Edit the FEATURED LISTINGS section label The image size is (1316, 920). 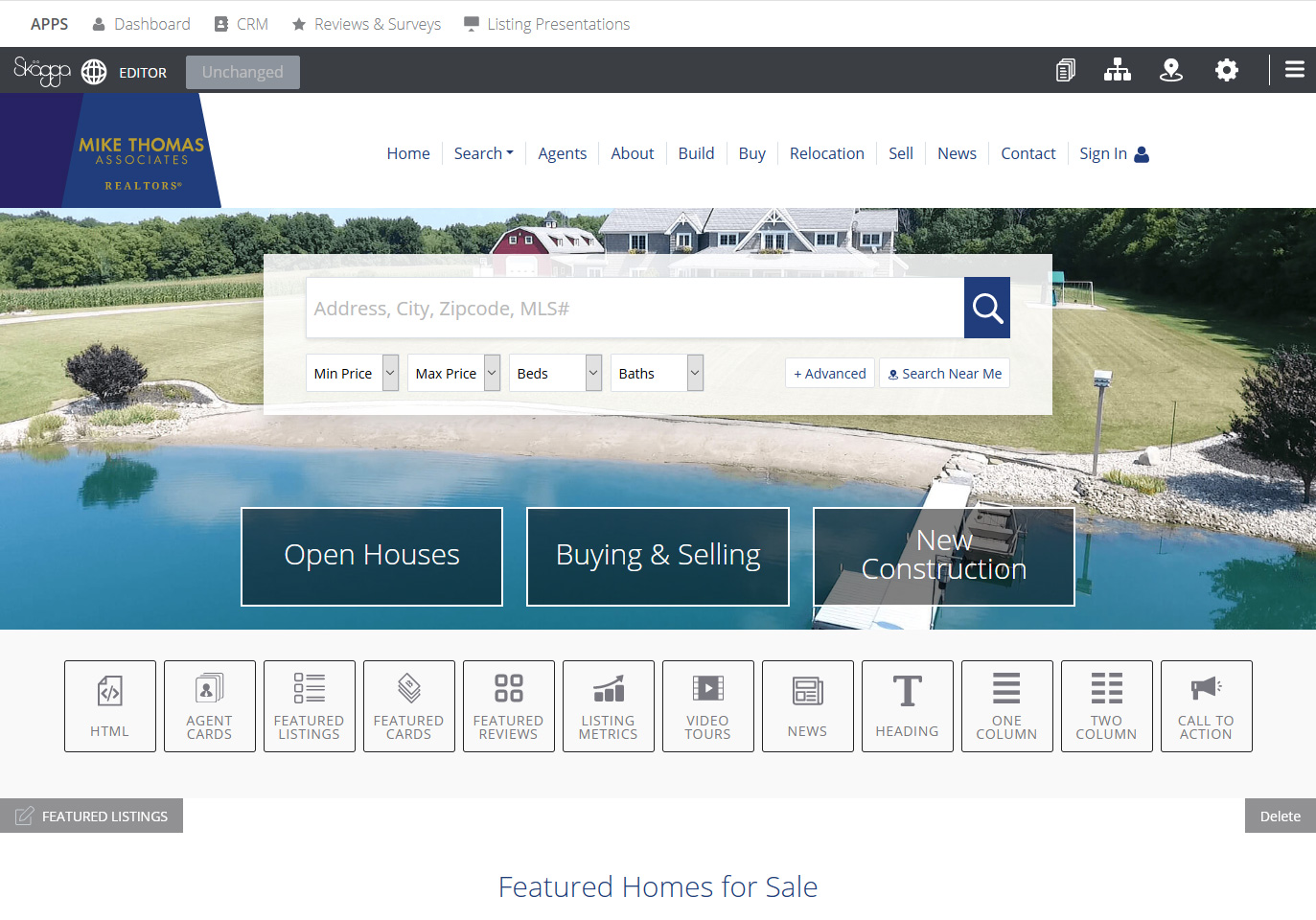(92, 816)
